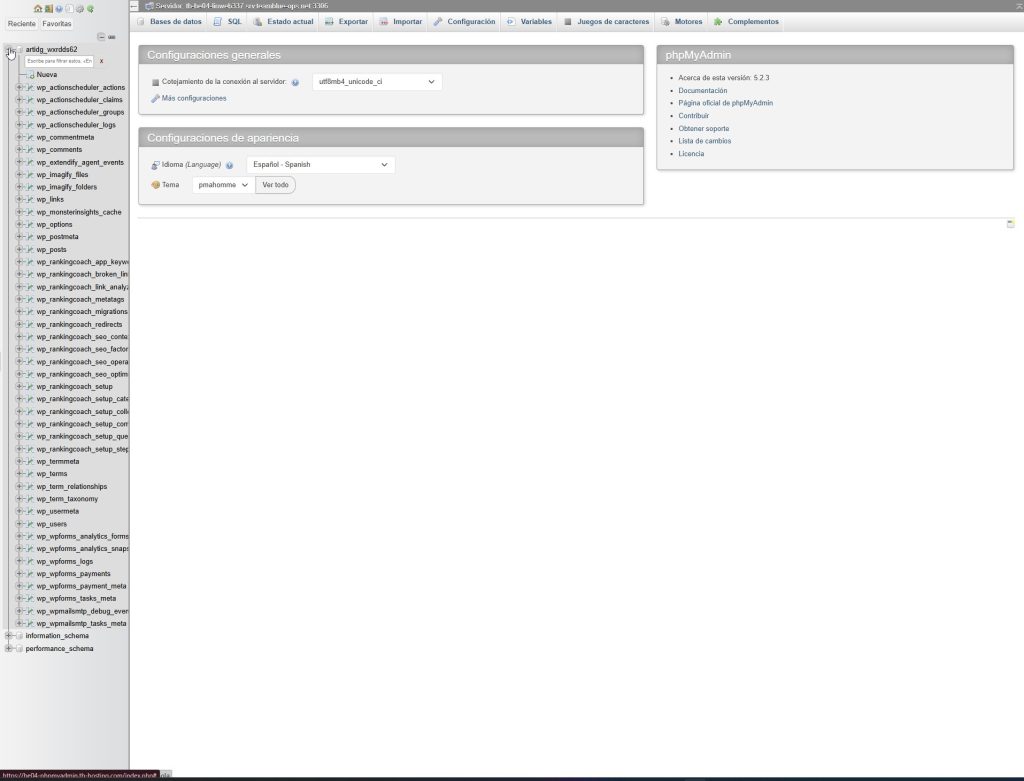This screenshot has height=781, width=1024.
Task: Click the green reload navigation panel icon
Action: pos(90,8)
